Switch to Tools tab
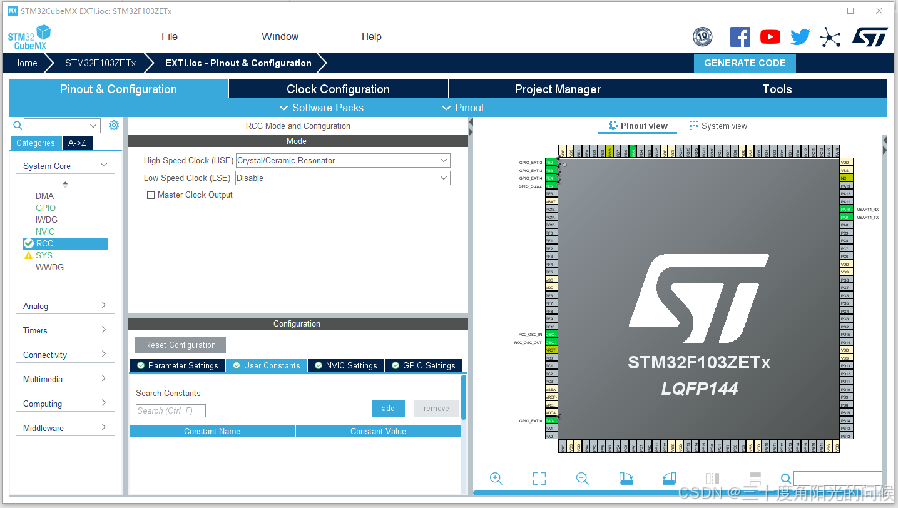This screenshot has width=898, height=508. 777,89
